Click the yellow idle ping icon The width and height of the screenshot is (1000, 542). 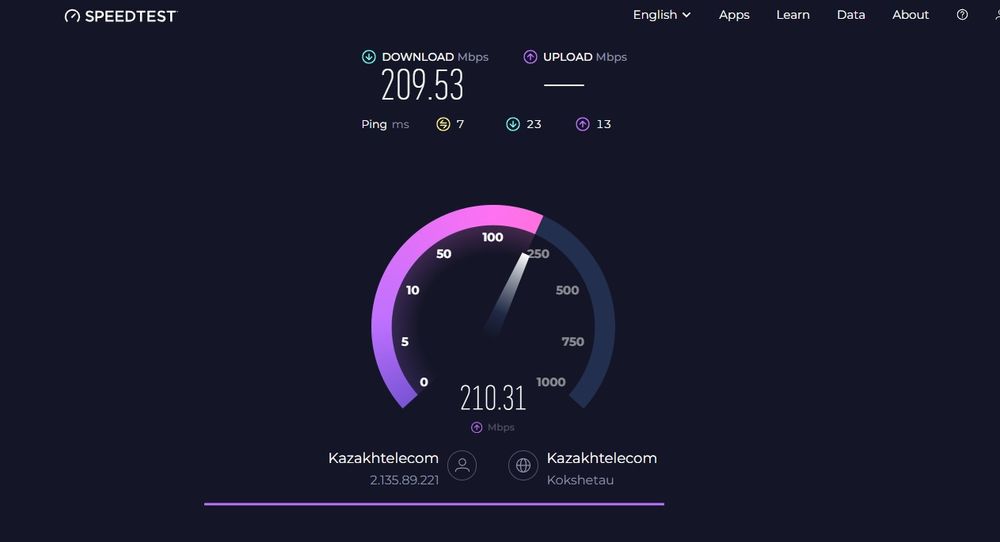[443, 124]
